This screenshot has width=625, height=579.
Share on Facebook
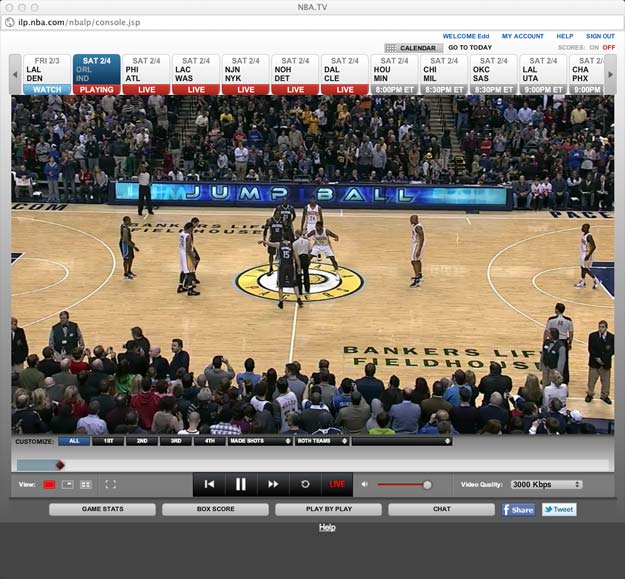(x=518, y=509)
